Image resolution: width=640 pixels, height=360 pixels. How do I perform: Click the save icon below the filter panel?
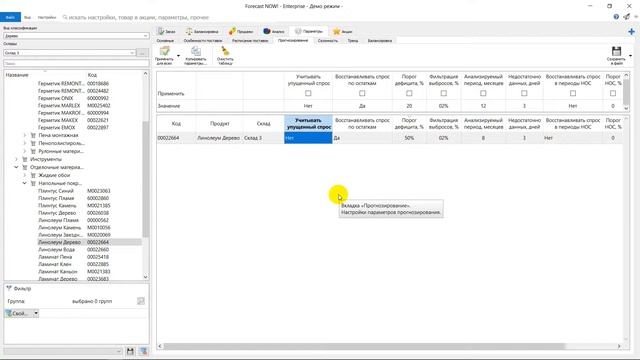(x=130, y=351)
